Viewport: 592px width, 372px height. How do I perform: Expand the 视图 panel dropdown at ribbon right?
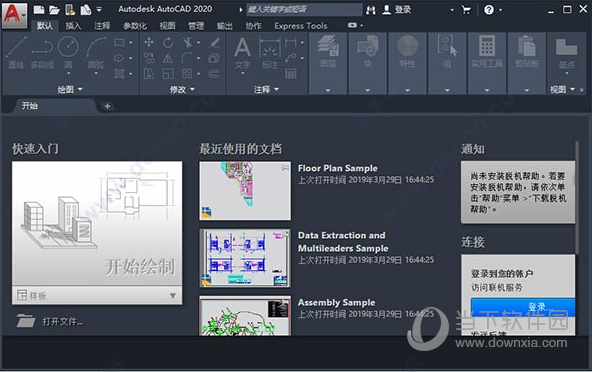click(563, 90)
